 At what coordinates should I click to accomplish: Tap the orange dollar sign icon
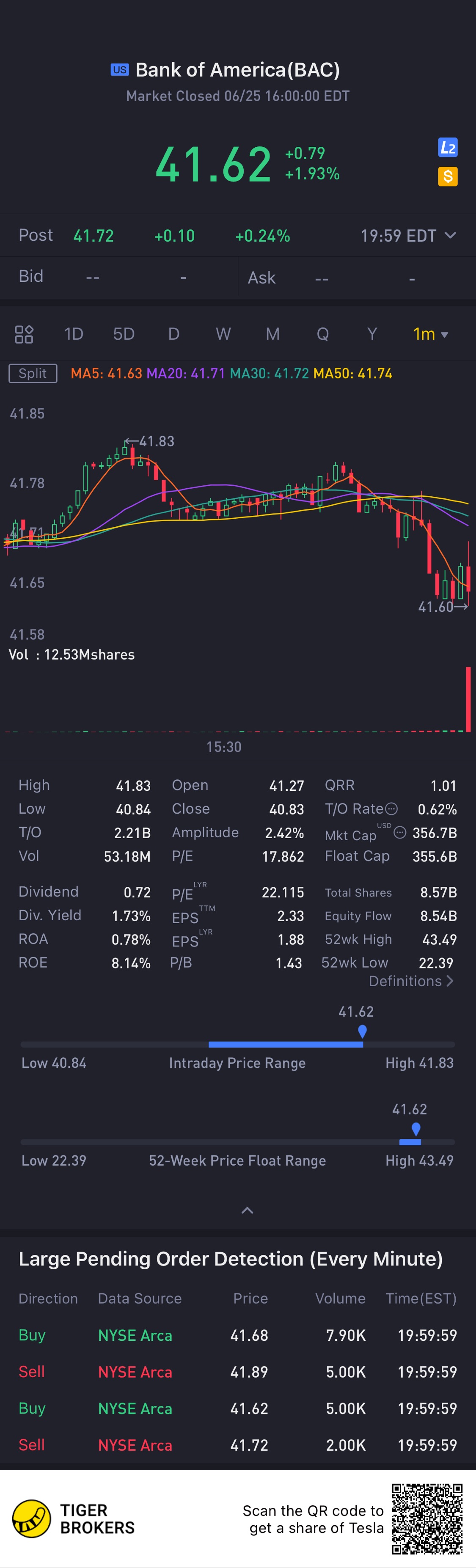click(x=447, y=176)
